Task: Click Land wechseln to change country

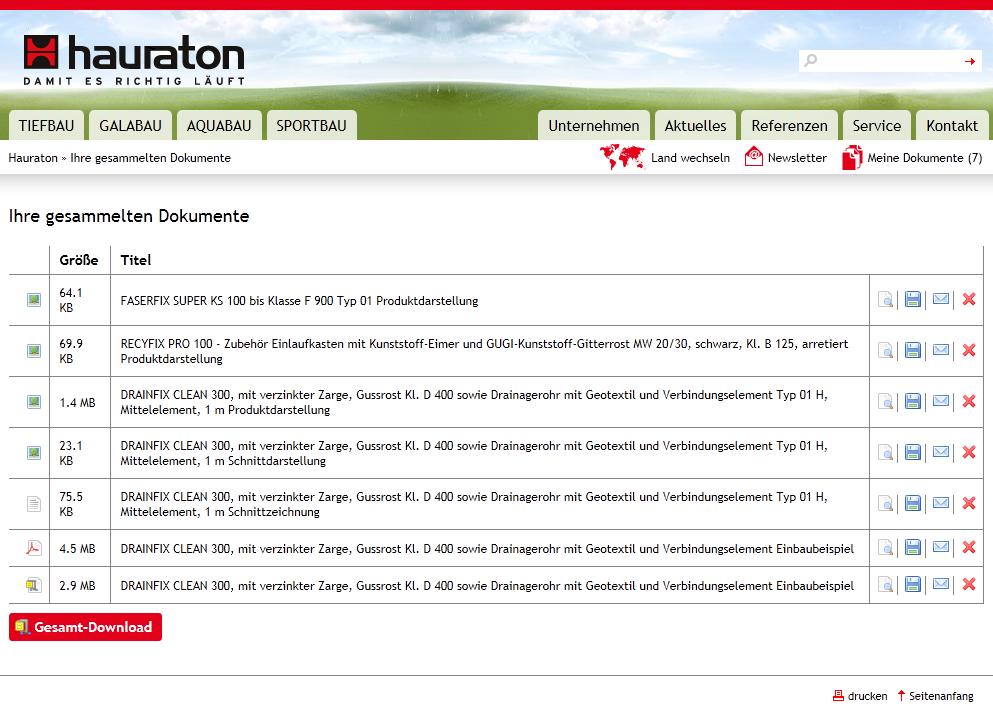Action: coord(689,158)
